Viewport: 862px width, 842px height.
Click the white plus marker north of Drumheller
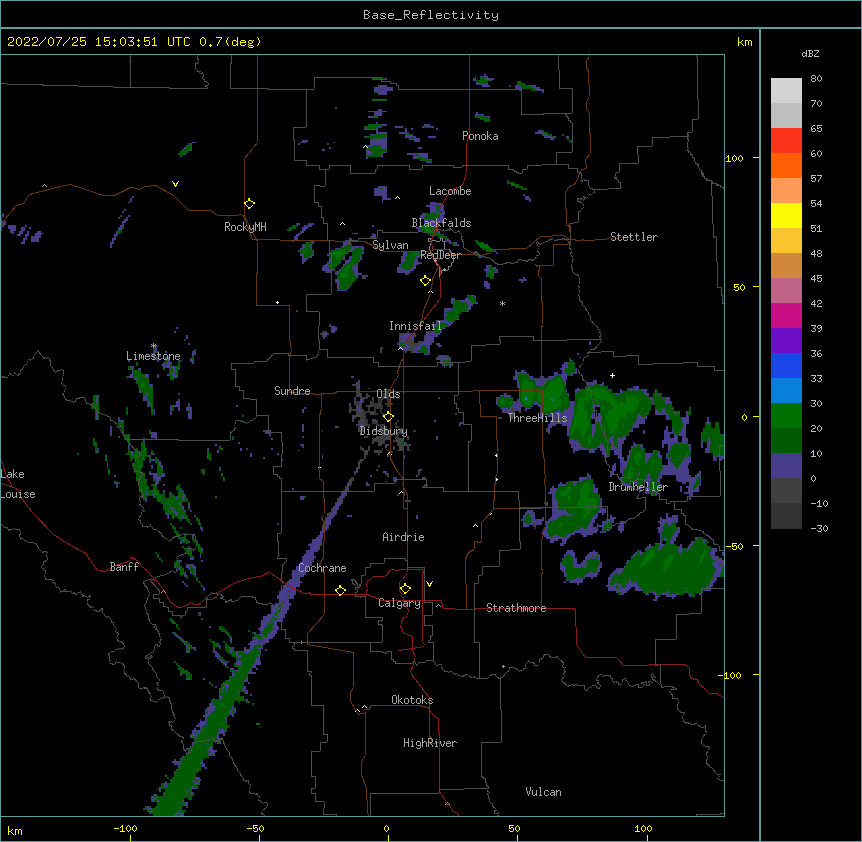point(612,375)
